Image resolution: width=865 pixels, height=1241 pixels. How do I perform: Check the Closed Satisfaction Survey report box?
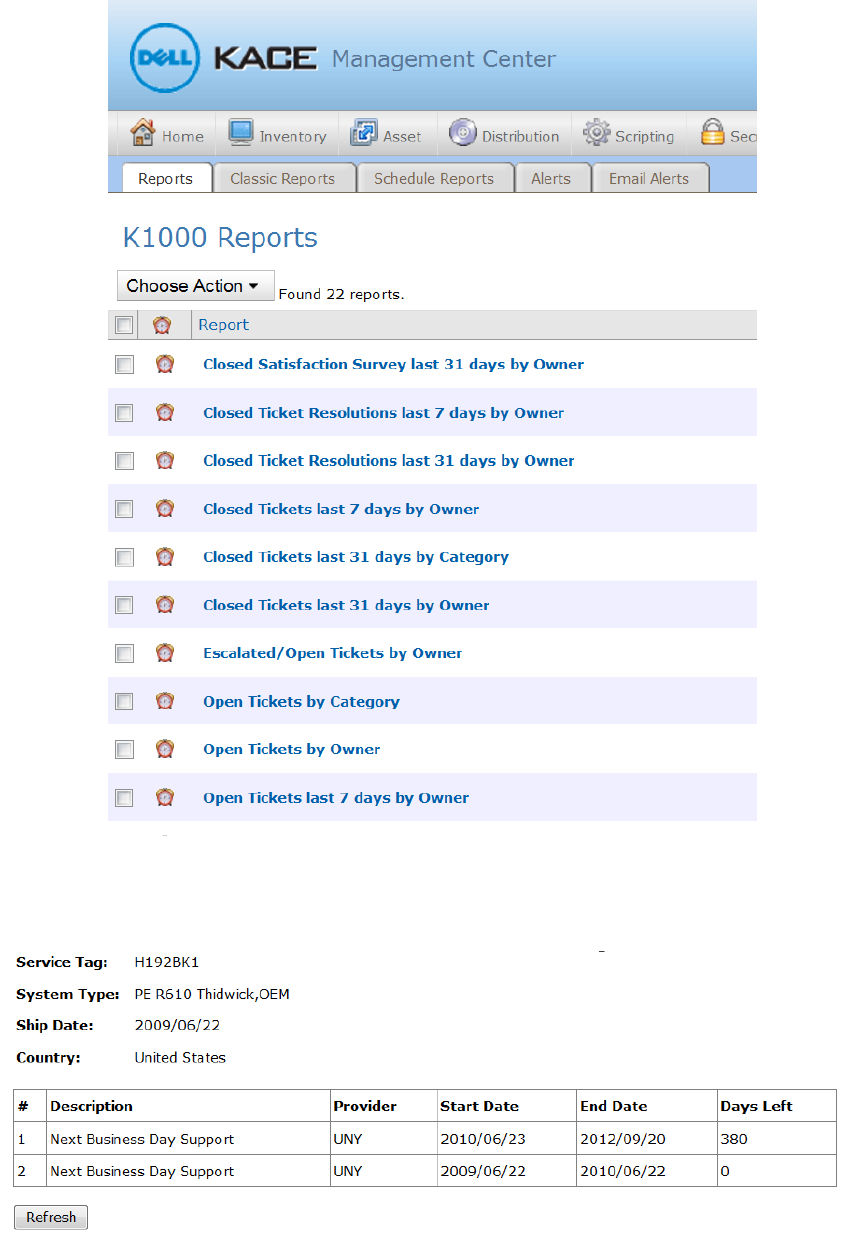point(124,365)
